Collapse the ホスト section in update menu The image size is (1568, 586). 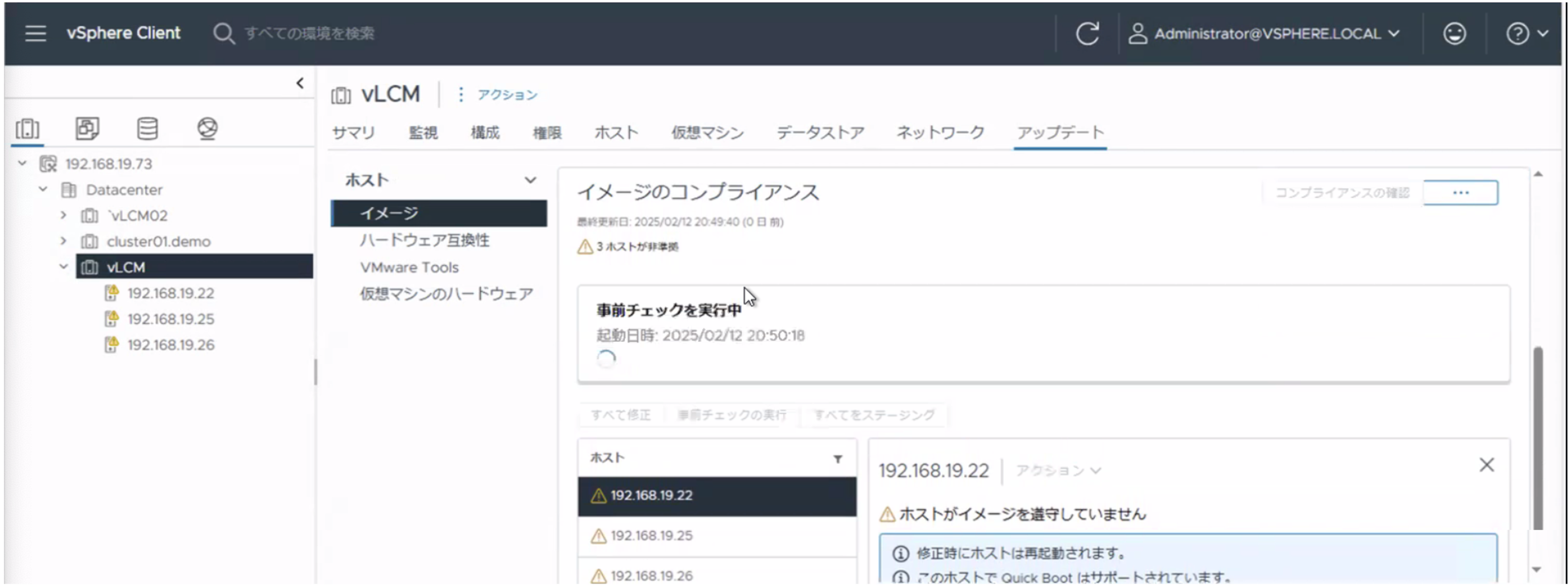pyautogui.click(x=530, y=180)
